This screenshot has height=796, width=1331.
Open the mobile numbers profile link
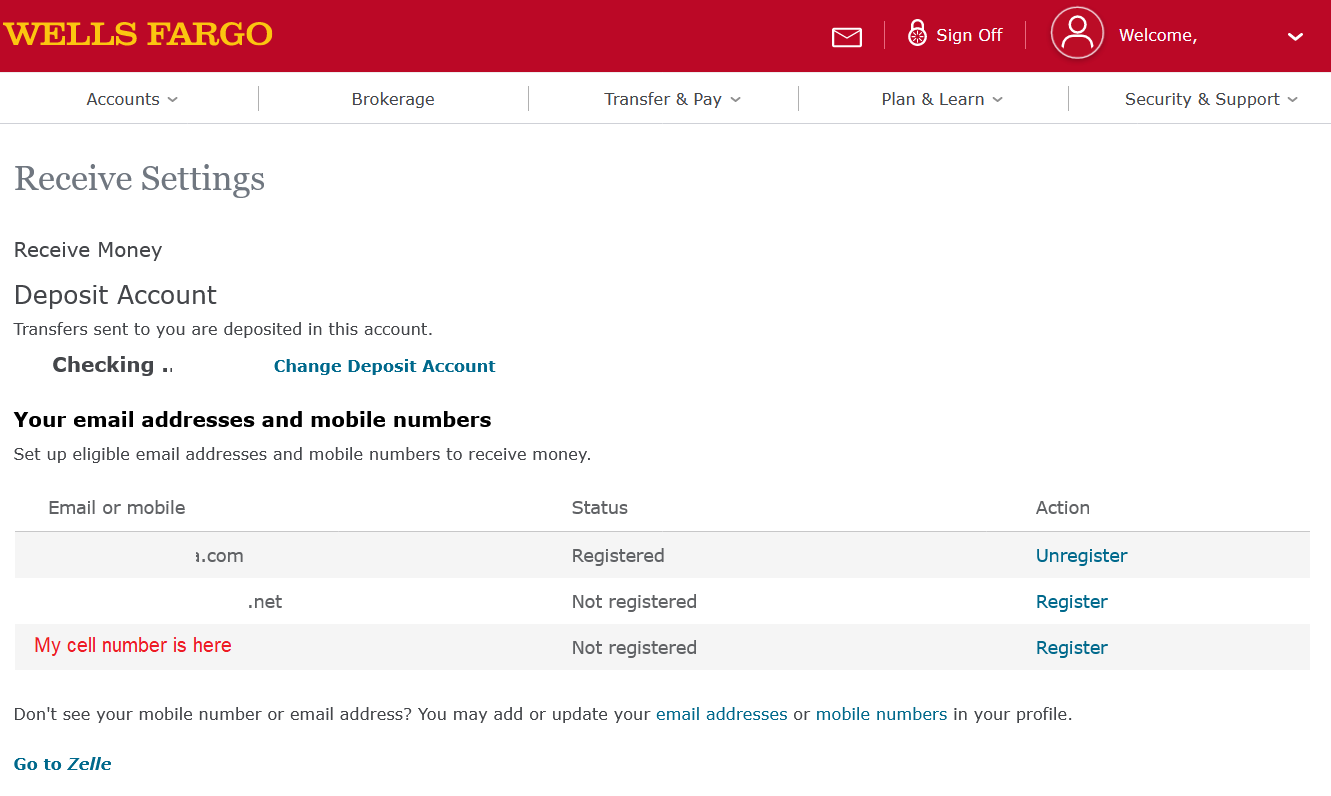881,714
